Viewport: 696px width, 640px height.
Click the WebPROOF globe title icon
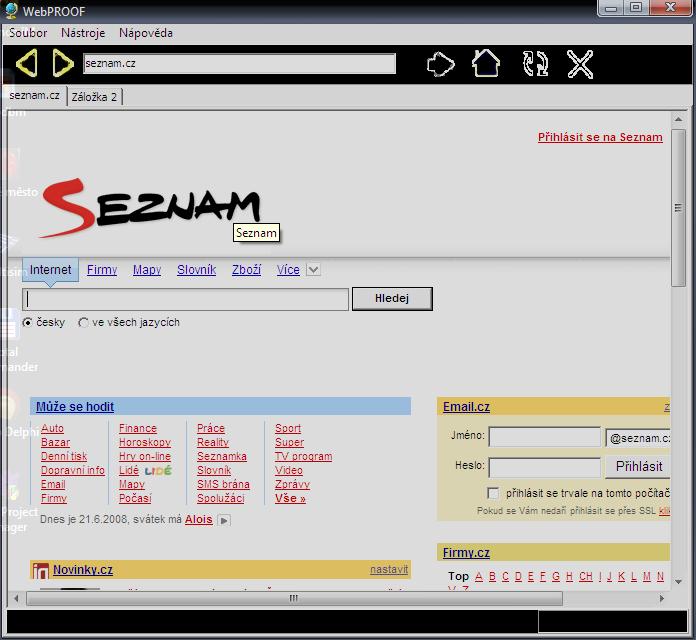point(11,11)
